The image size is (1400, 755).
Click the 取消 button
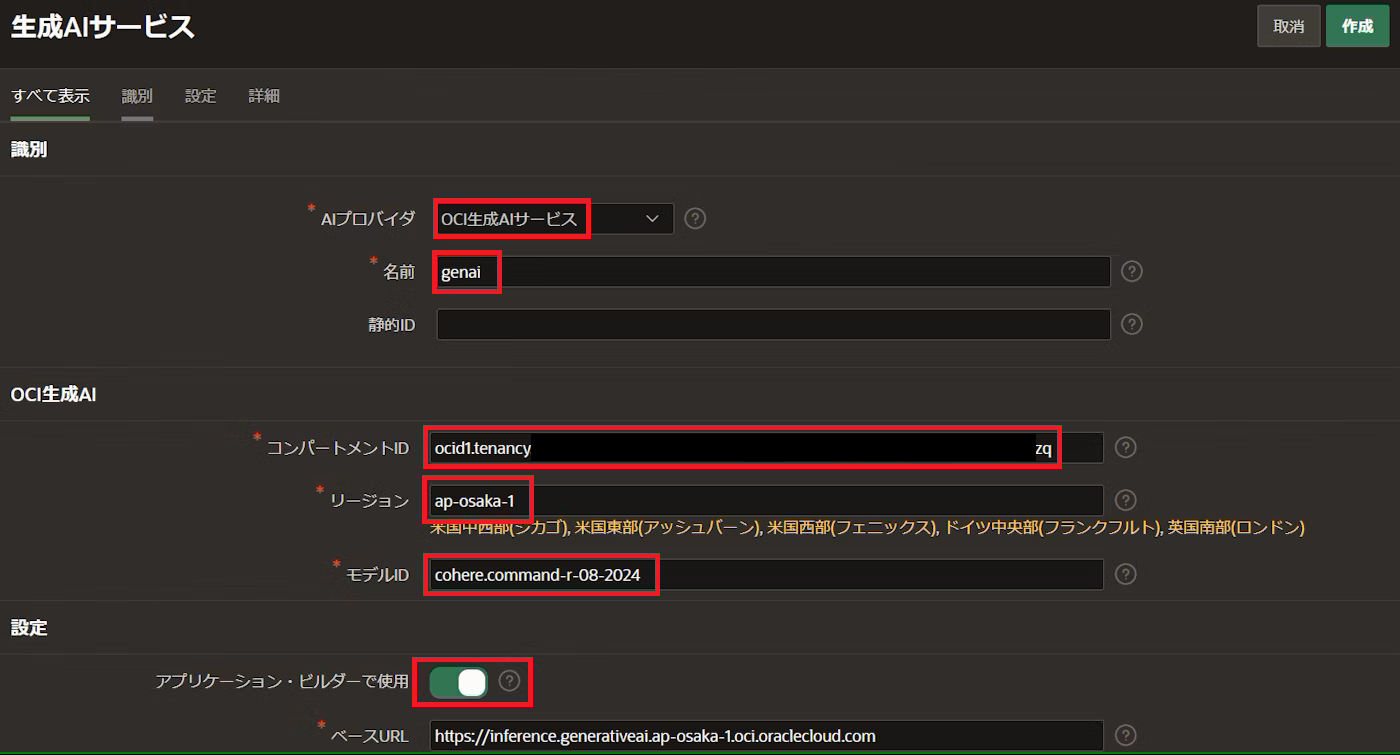(x=1288, y=27)
